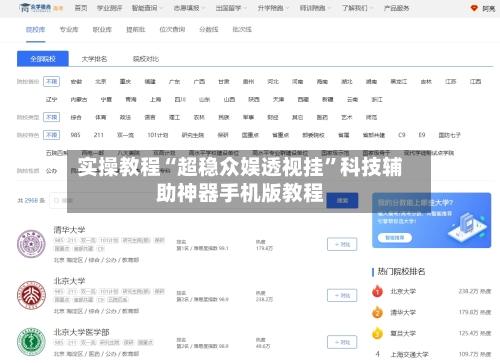Filter province by 广东

point(175,81)
